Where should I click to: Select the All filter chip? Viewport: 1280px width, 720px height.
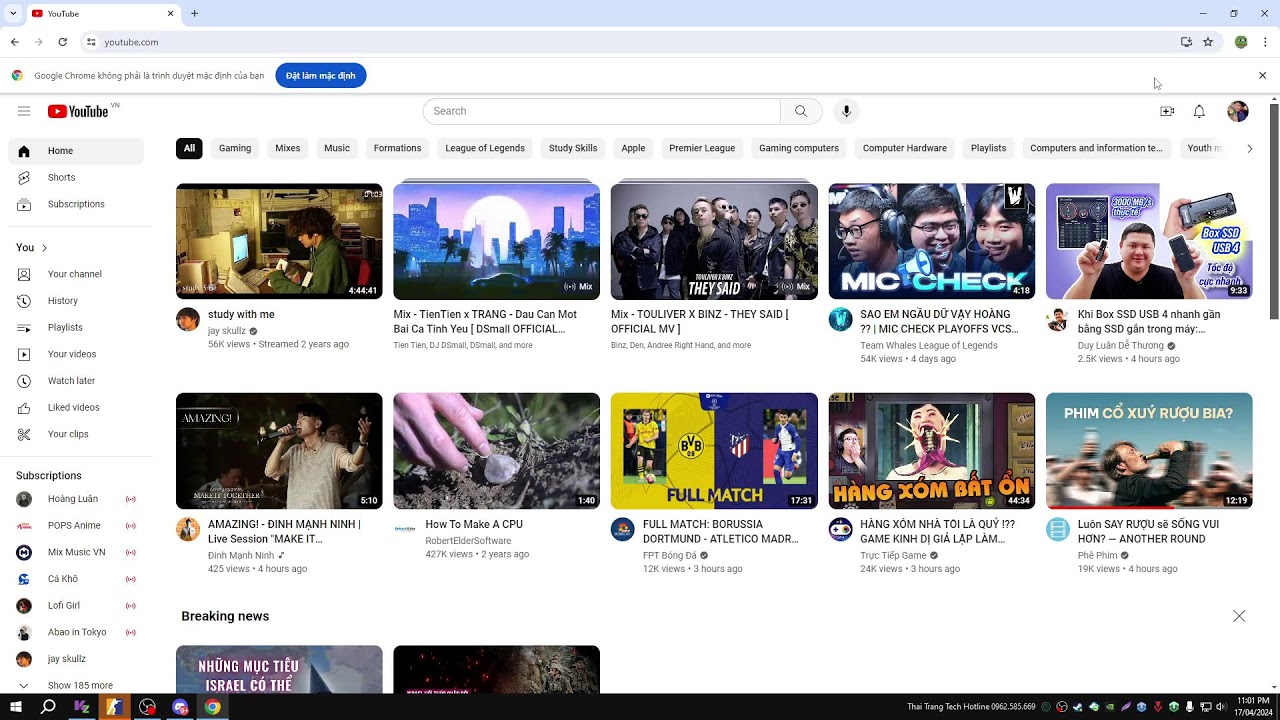189,148
